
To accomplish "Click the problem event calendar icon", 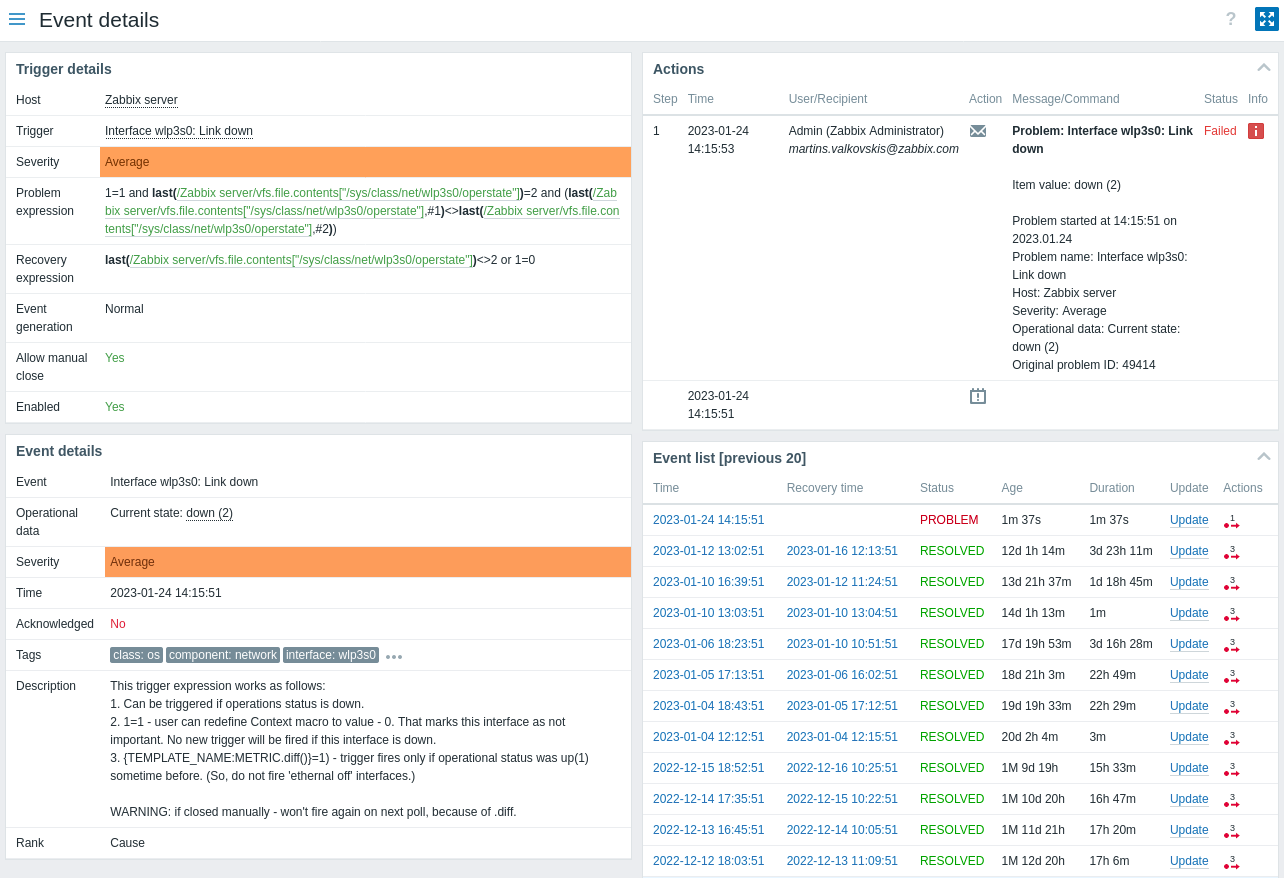I will (978, 396).
